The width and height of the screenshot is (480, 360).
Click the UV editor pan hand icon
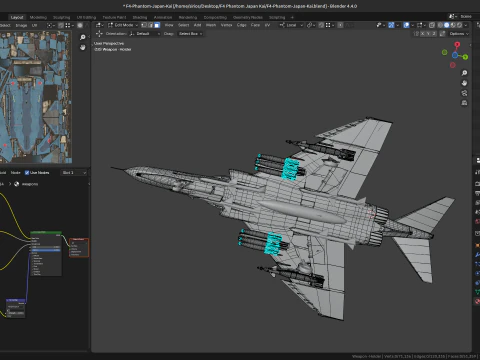[x=83, y=47]
